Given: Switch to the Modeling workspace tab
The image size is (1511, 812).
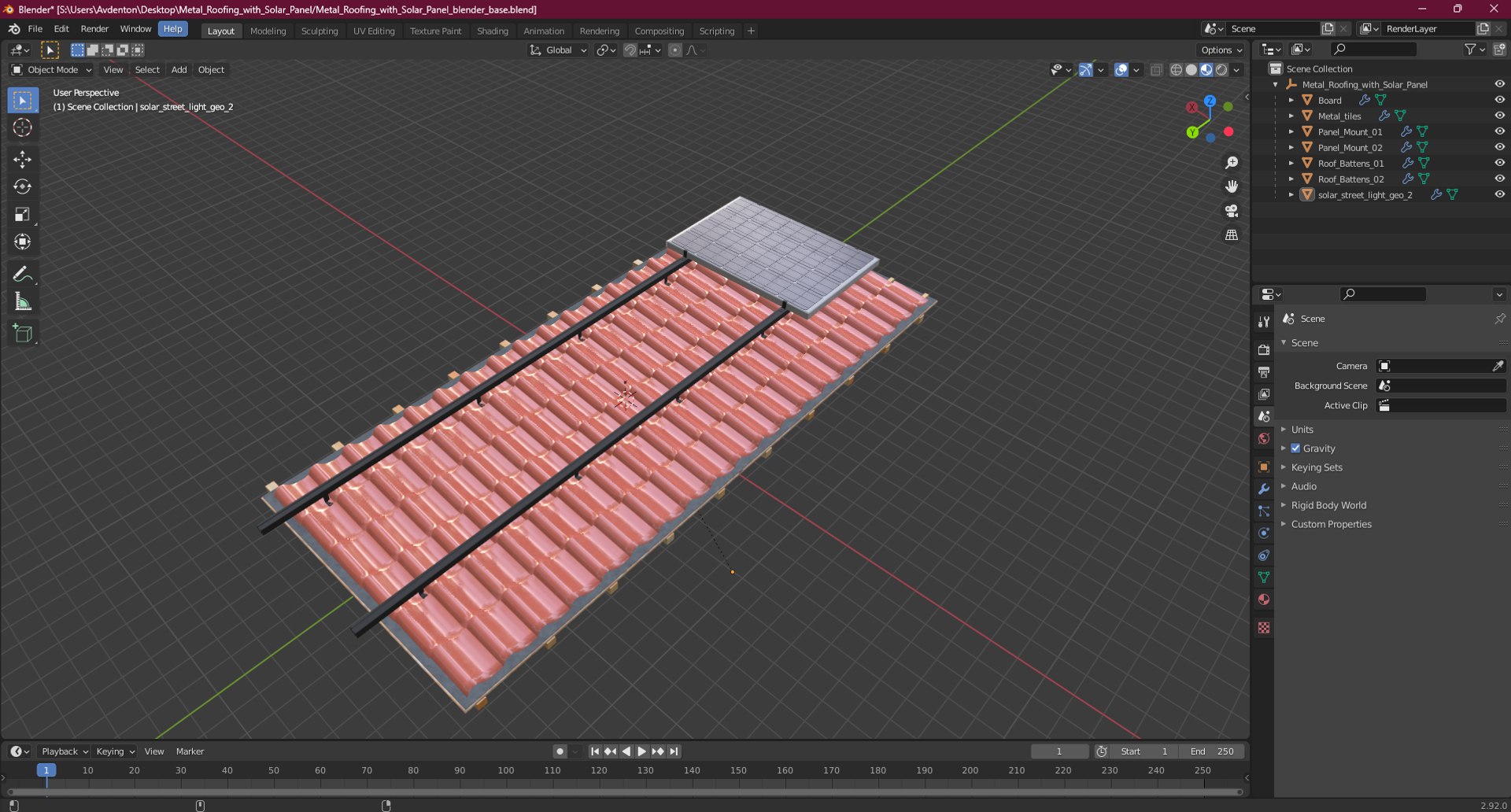Looking at the screenshot, I should [268, 31].
